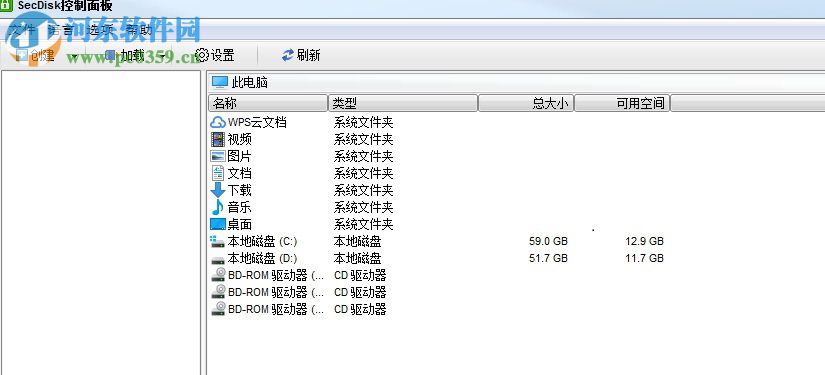
Task: Click the 桌面 desktop icon
Action: coord(218,224)
